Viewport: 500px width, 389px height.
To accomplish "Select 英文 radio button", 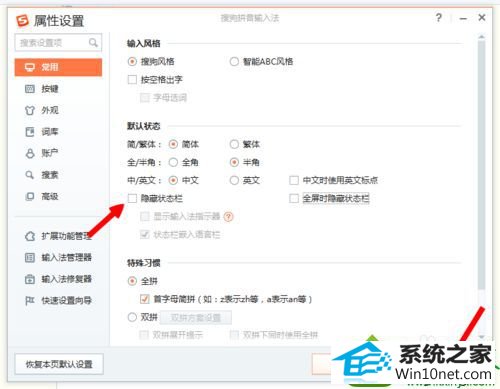I will tap(234, 180).
